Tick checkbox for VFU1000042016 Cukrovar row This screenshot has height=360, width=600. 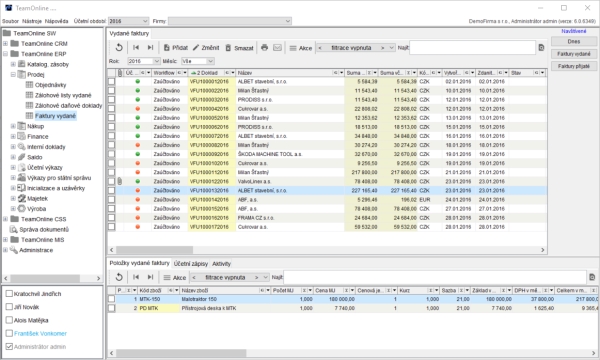[x=111, y=109]
